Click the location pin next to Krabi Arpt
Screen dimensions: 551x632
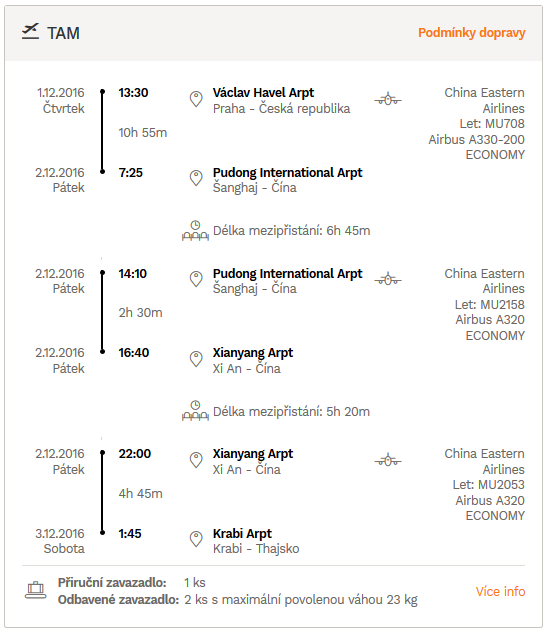pos(196,539)
